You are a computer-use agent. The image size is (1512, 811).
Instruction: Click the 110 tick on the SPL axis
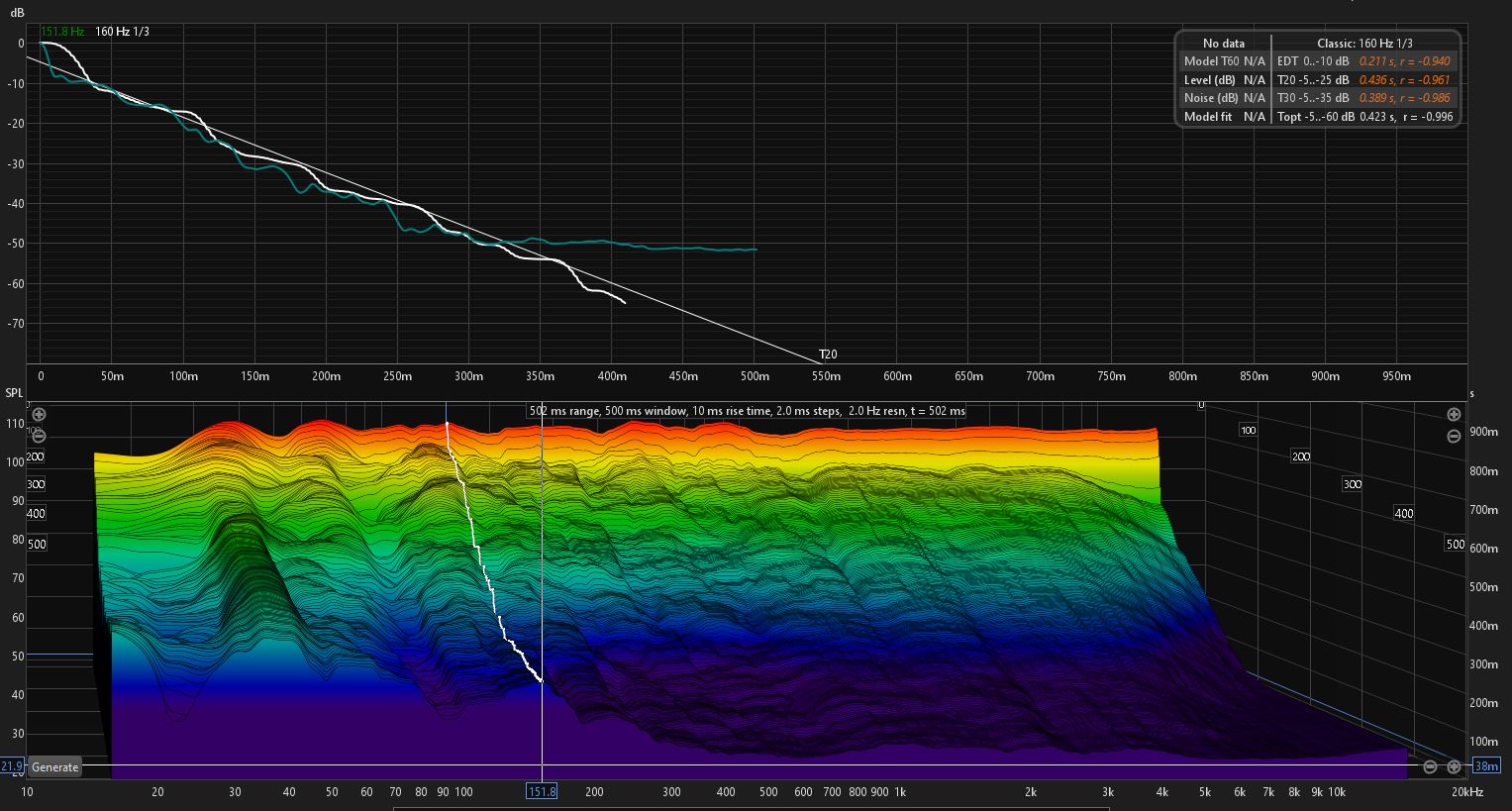coord(15,423)
